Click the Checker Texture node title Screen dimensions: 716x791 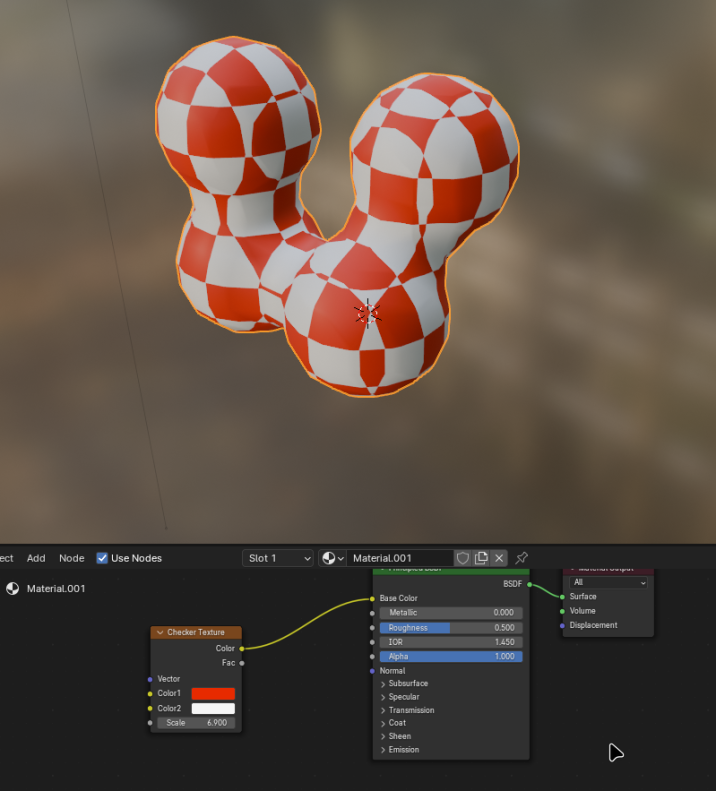click(196, 632)
